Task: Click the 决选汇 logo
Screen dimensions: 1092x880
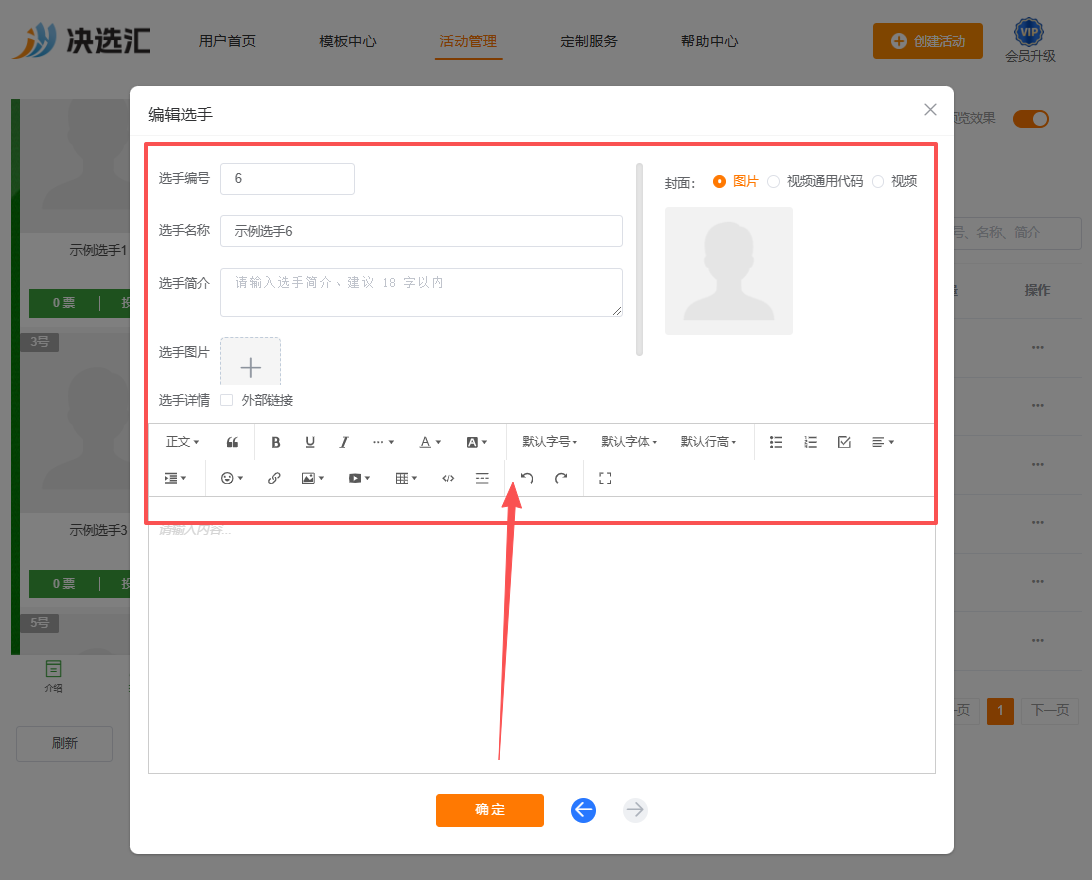Action: [81, 40]
